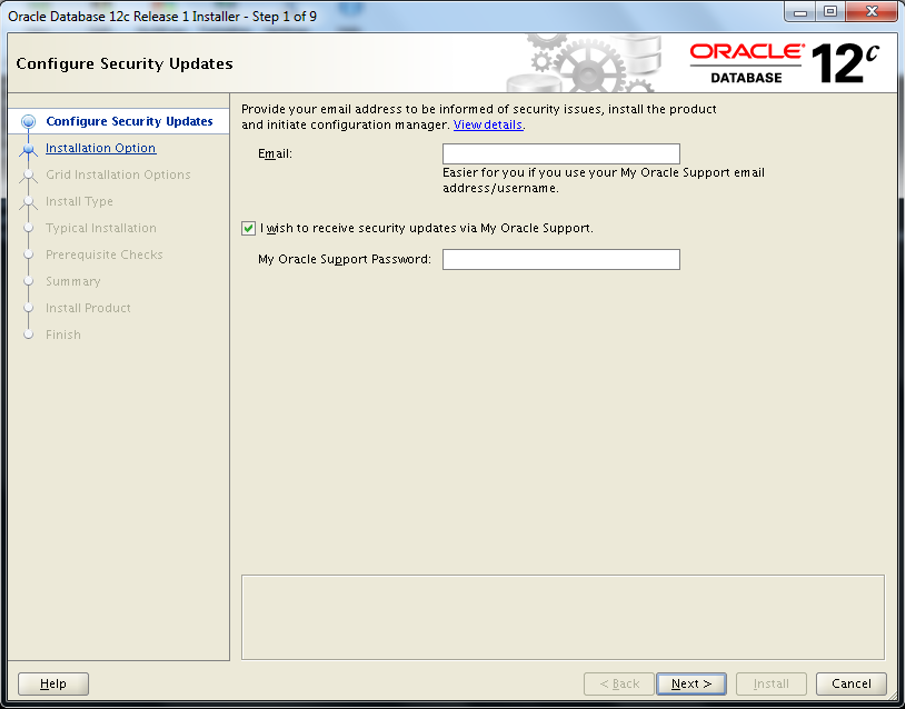Minimize the Oracle installer window
This screenshot has height=709, width=905.
point(800,12)
